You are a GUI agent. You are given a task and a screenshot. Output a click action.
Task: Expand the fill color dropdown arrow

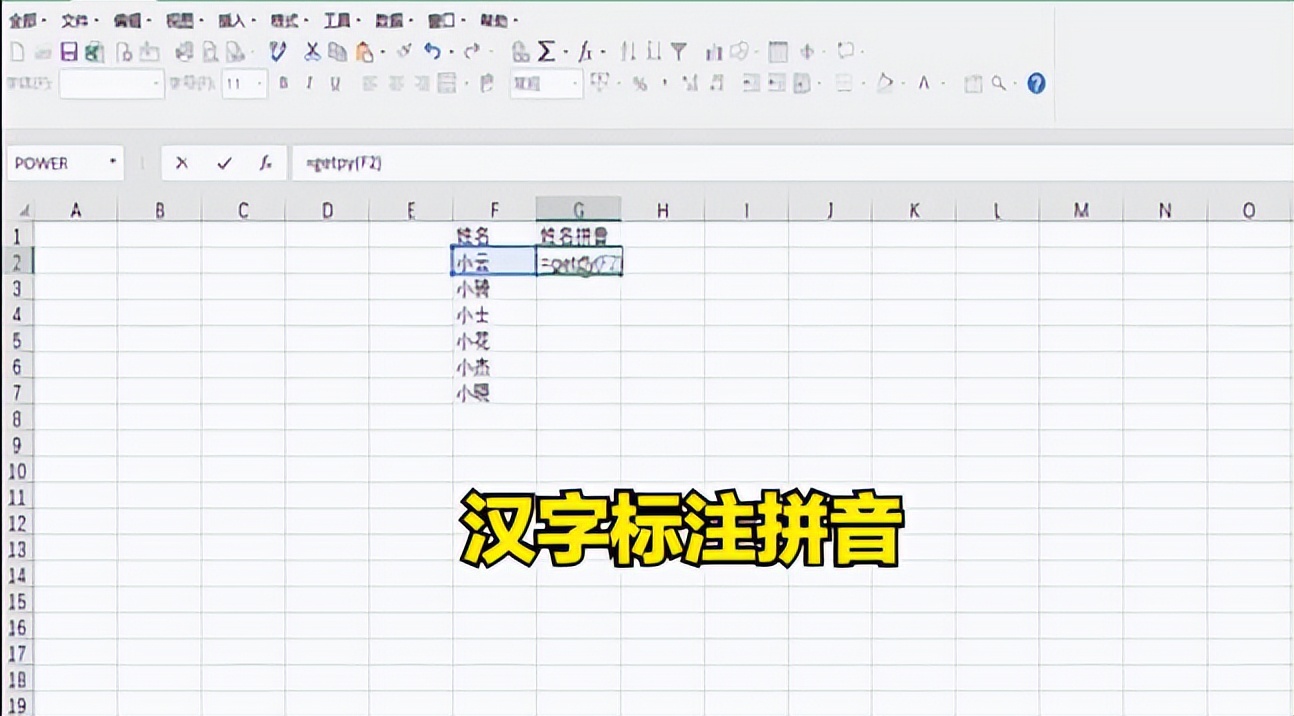(x=903, y=85)
